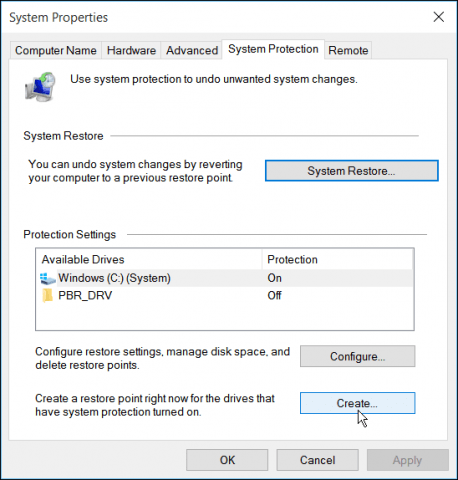This screenshot has height=480, width=458.
Task: Click the PBR_DRV folder icon
Action: [x=47, y=296]
